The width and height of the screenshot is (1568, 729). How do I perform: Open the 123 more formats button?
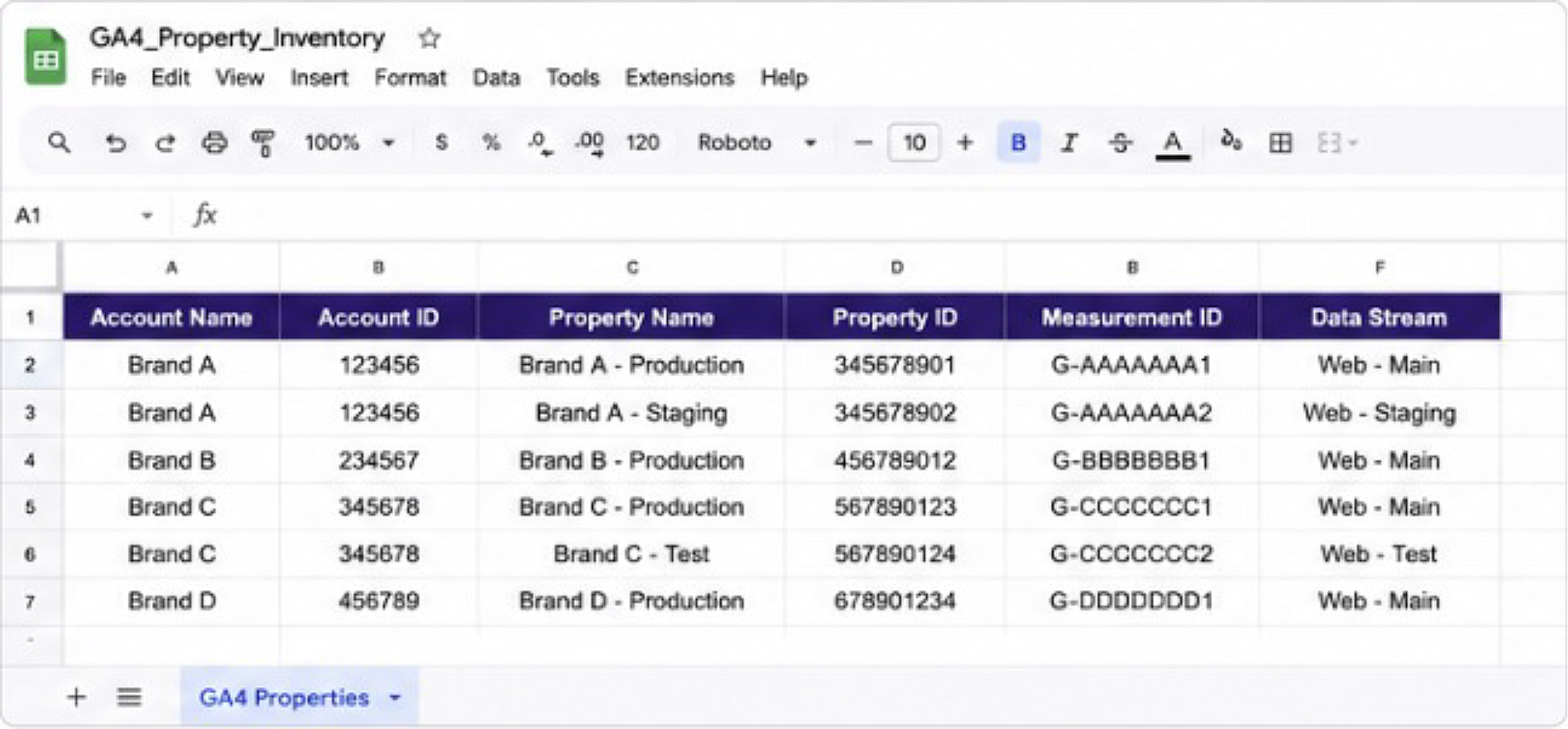pos(642,143)
